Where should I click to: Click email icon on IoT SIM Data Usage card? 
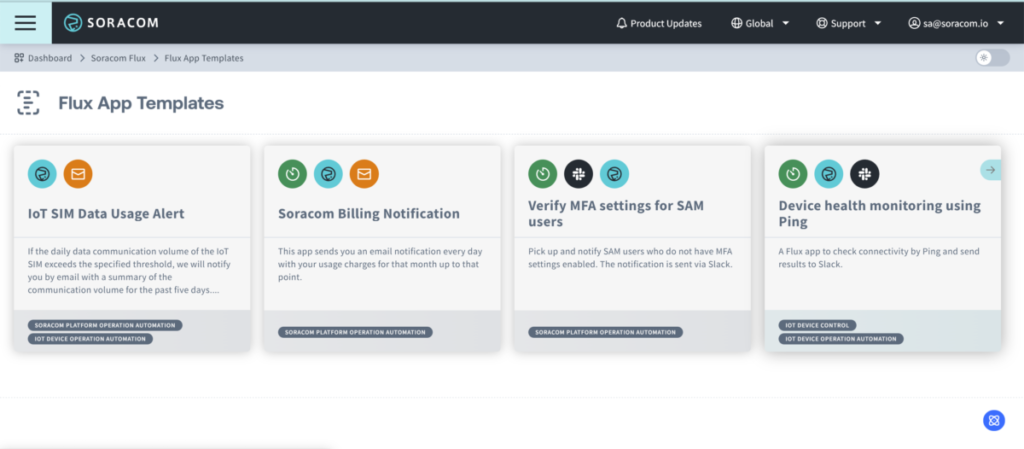coord(78,174)
